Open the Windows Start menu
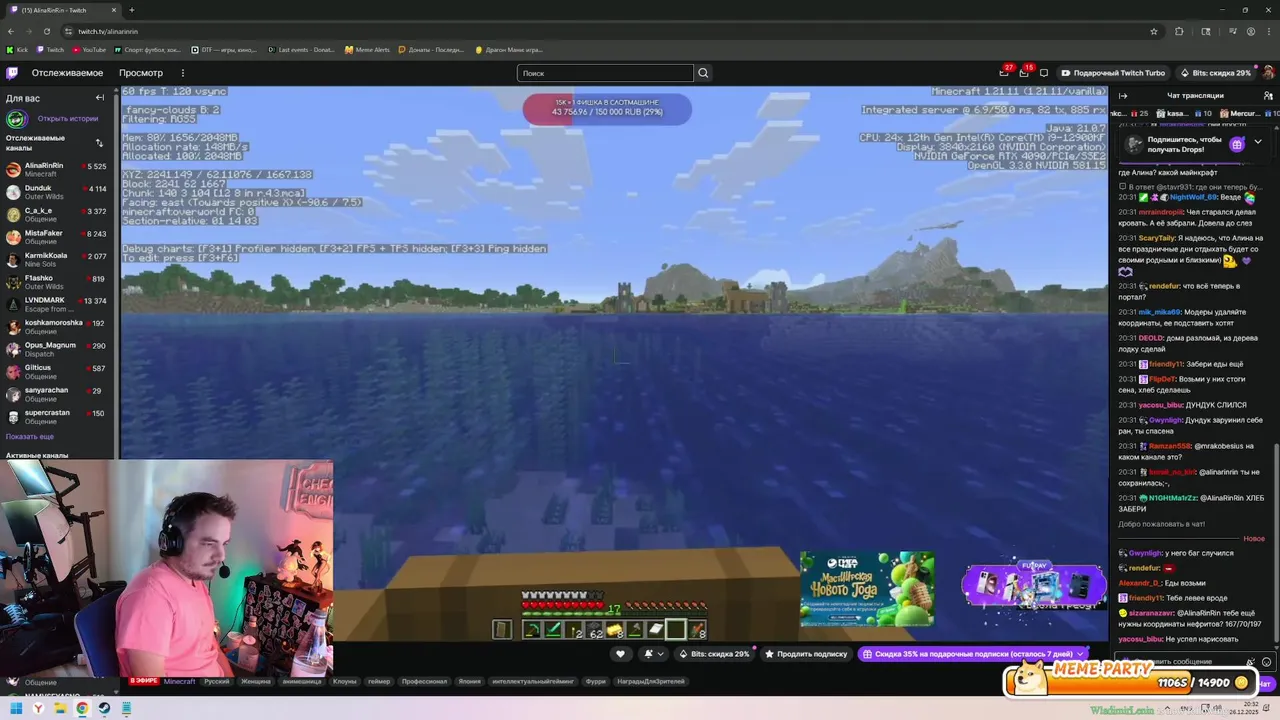Viewport: 1280px width, 720px height. point(16,709)
